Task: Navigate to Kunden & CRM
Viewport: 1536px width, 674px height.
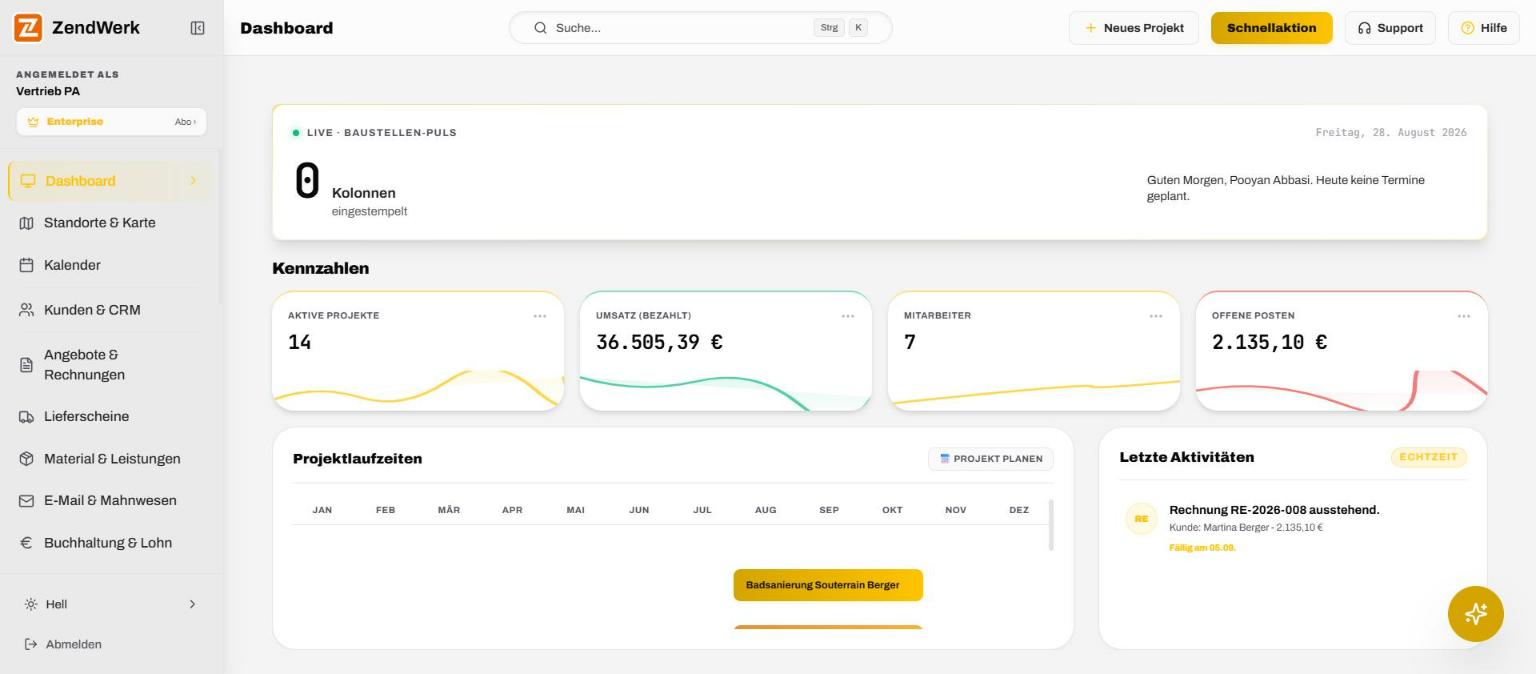Action: tap(110, 310)
